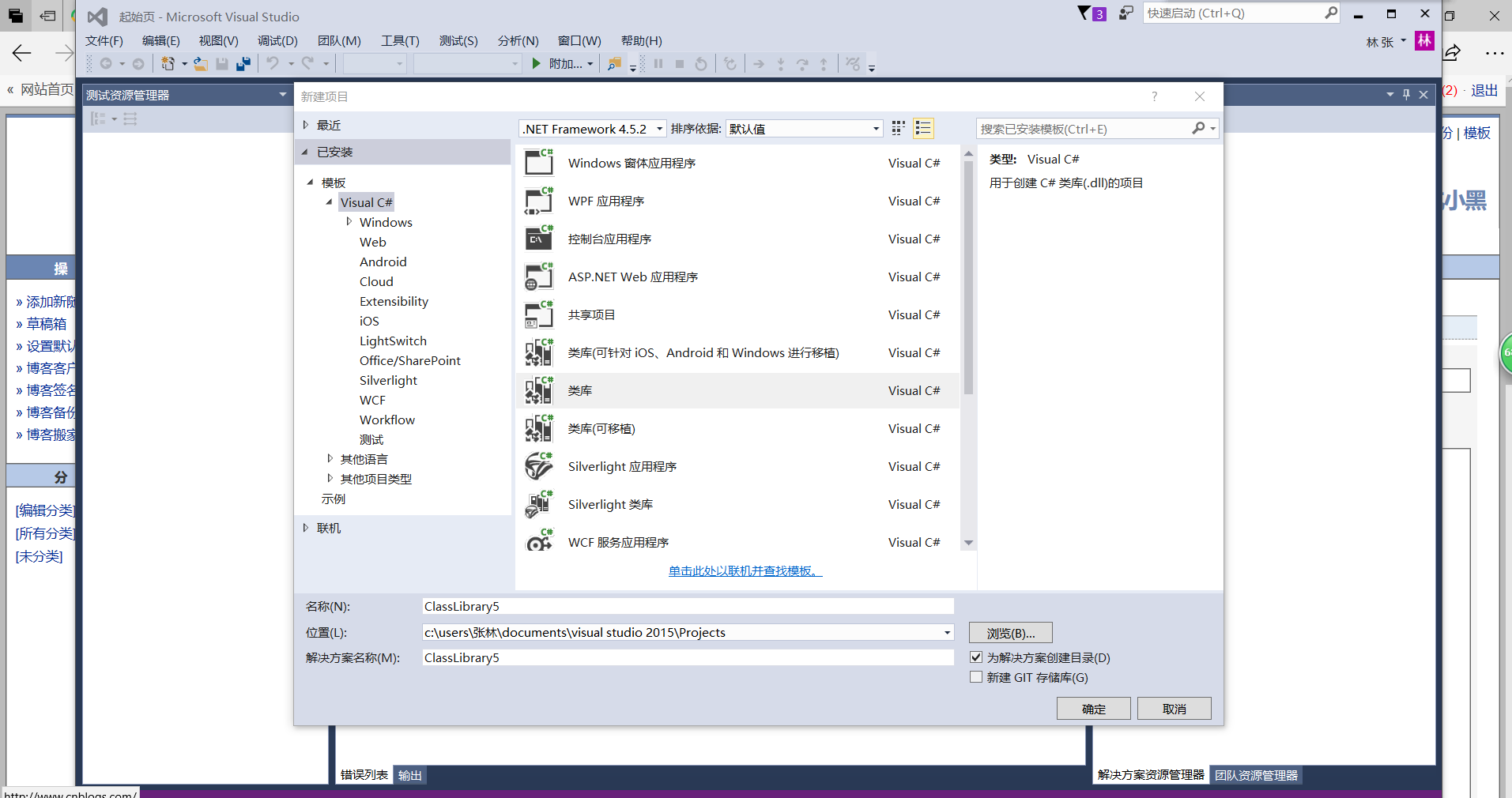The width and height of the screenshot is (1512, 798).
Task: Select the Silverlight 类库 template icon
Action: pos(540,504)
